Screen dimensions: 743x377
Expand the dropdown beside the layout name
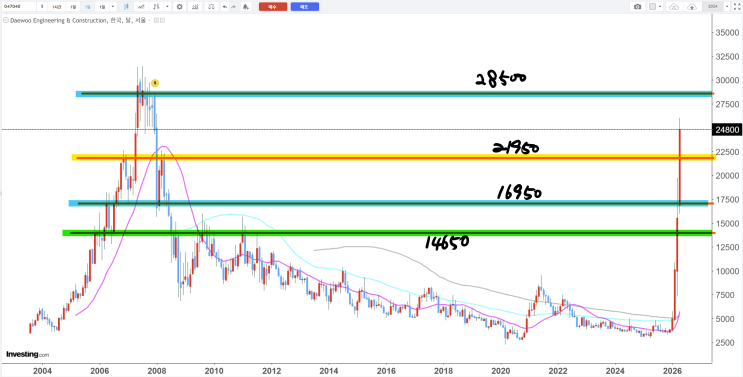point(727,7)
